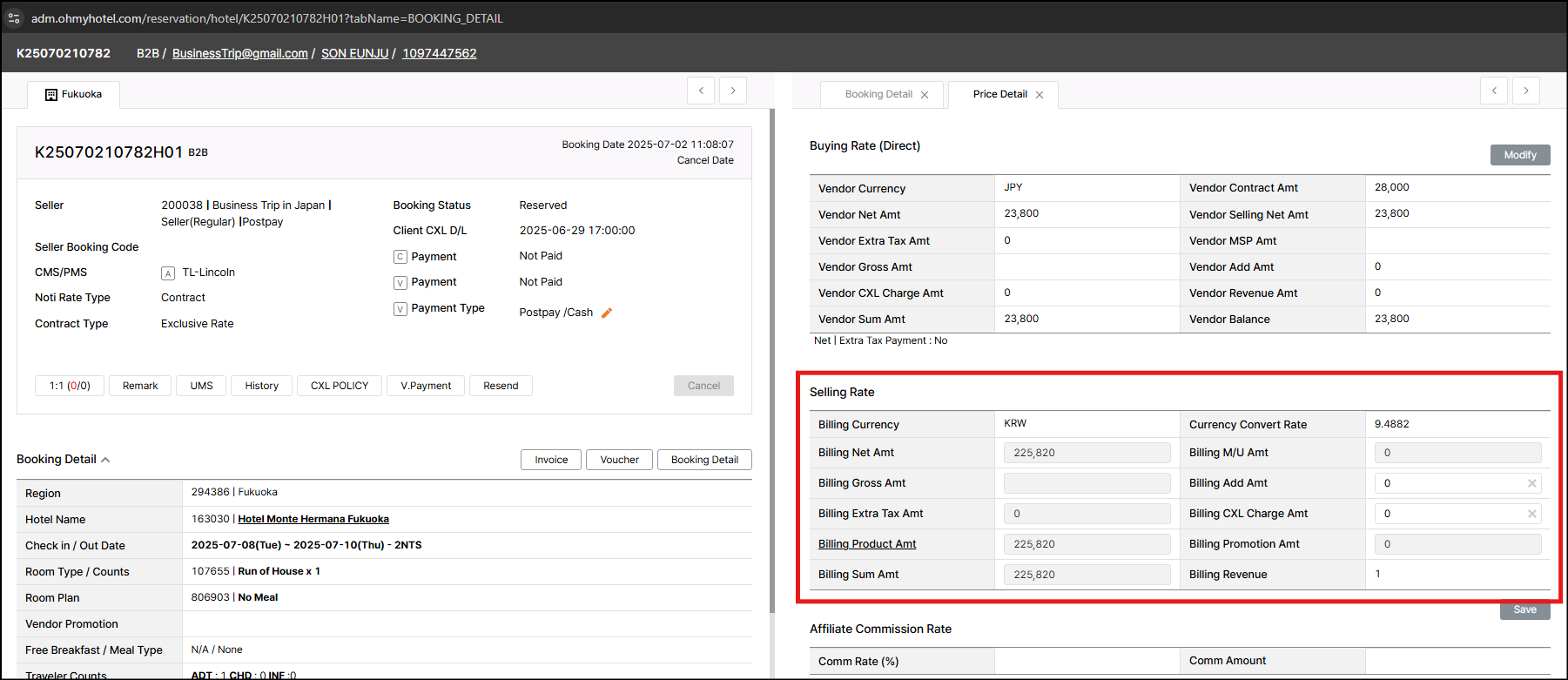The width and height of the screenshot is (1568, 680).
Task: Switch to the Fukuoka tab
Action: point(74,94)
